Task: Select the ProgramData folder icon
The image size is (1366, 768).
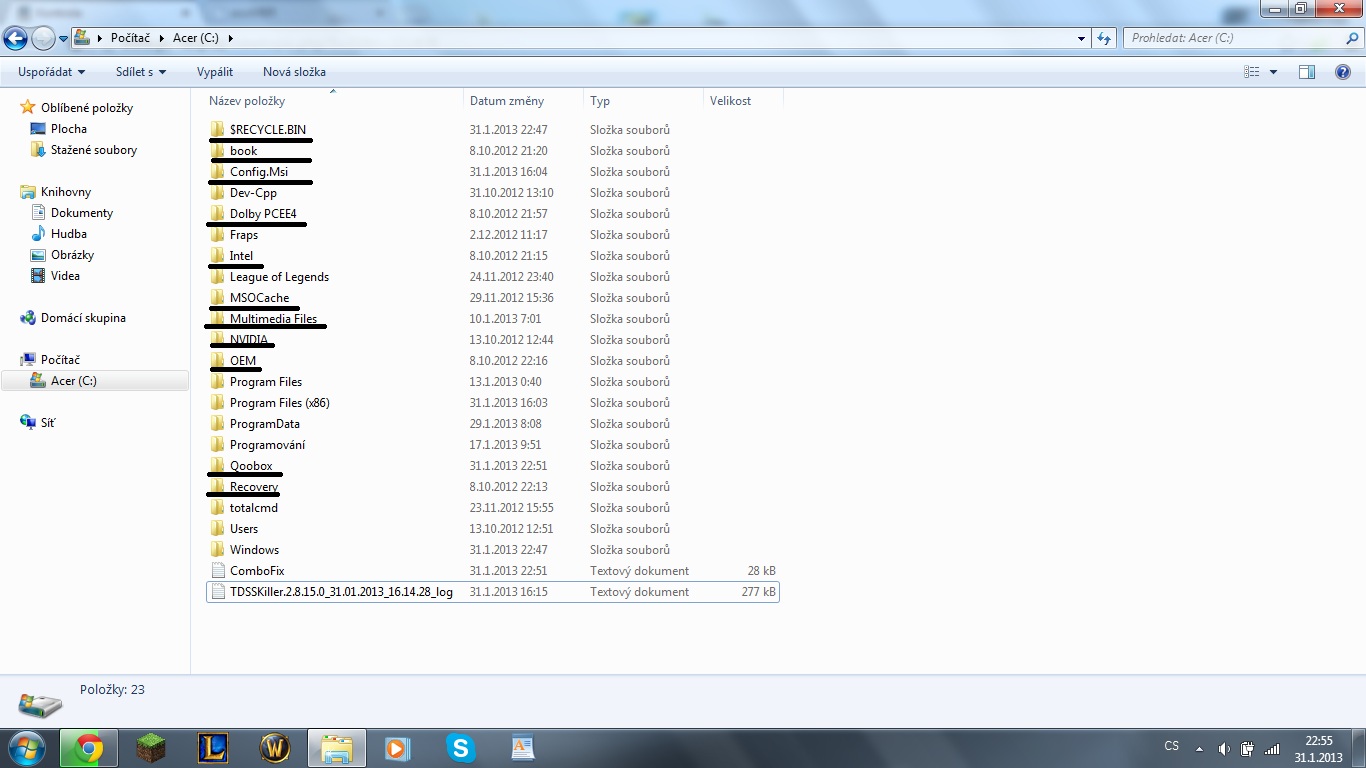Action: tap(218, 424)
